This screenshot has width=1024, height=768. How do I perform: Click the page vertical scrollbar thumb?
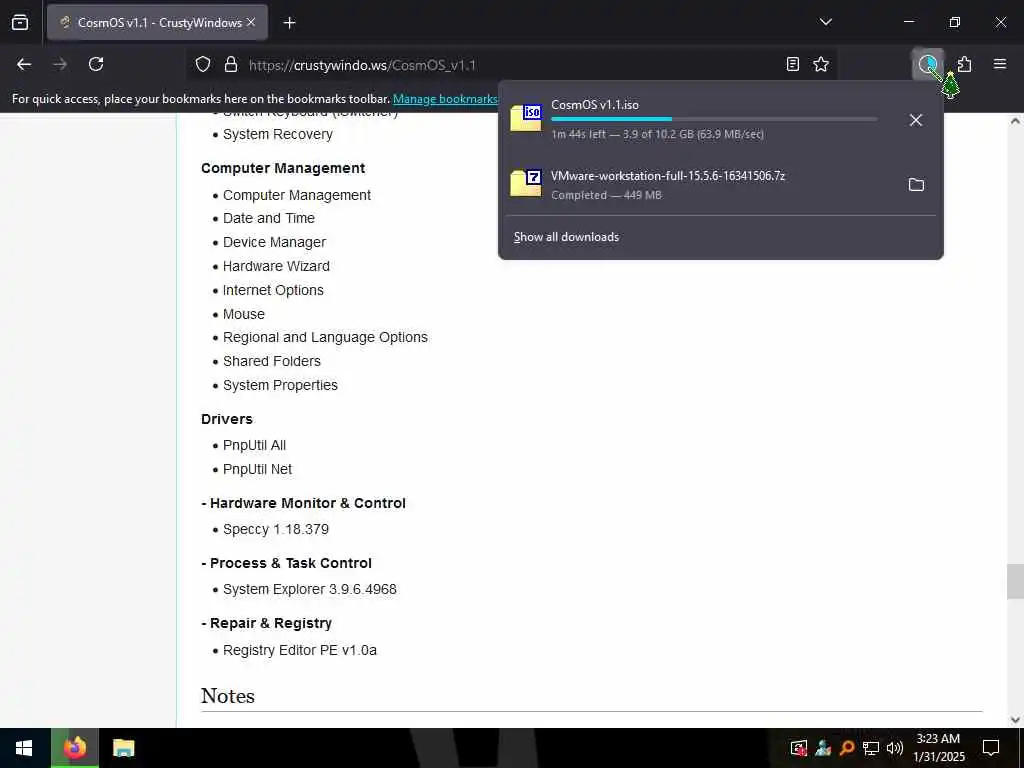coord(1015,581)
